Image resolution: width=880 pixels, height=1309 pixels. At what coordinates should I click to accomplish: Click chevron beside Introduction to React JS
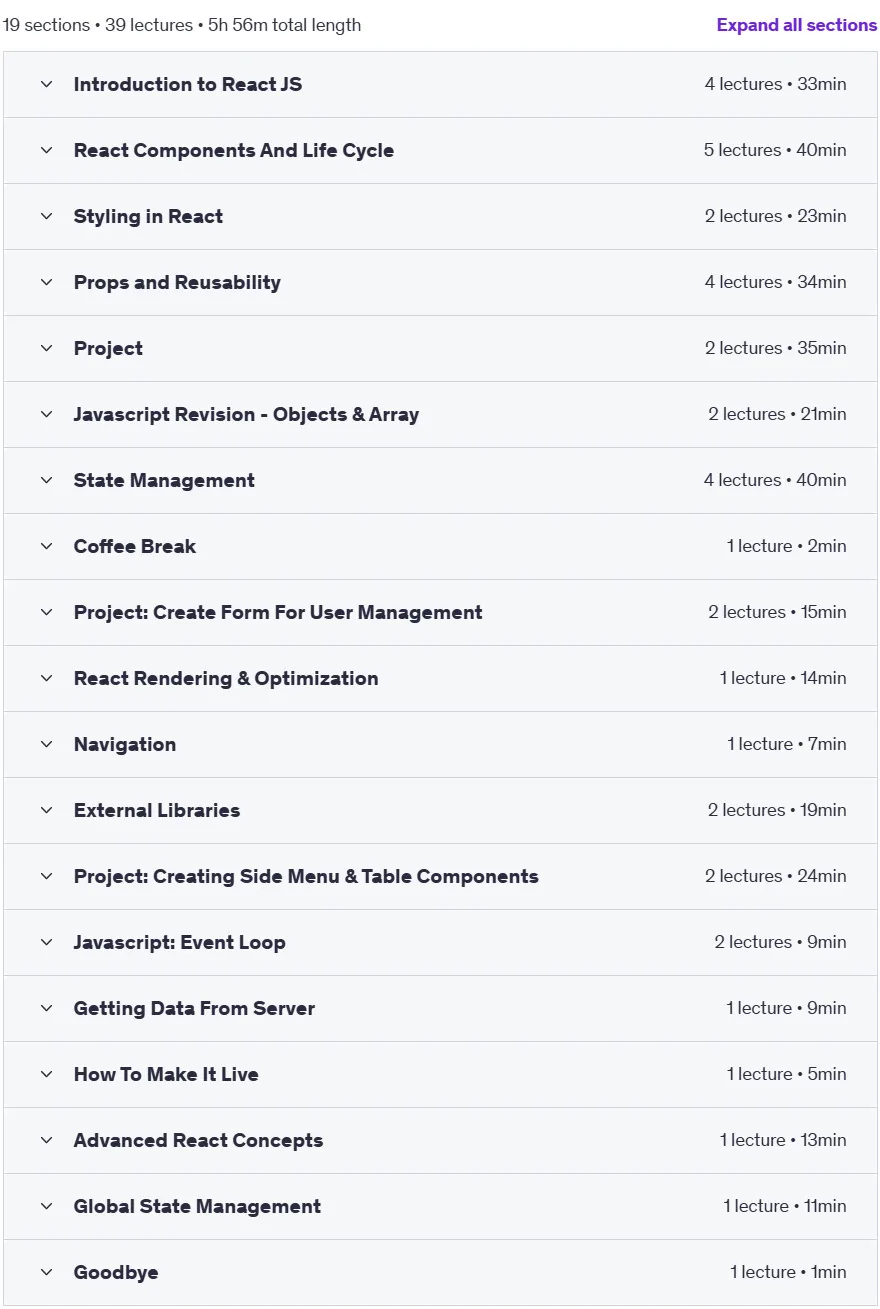pos(46,84)
